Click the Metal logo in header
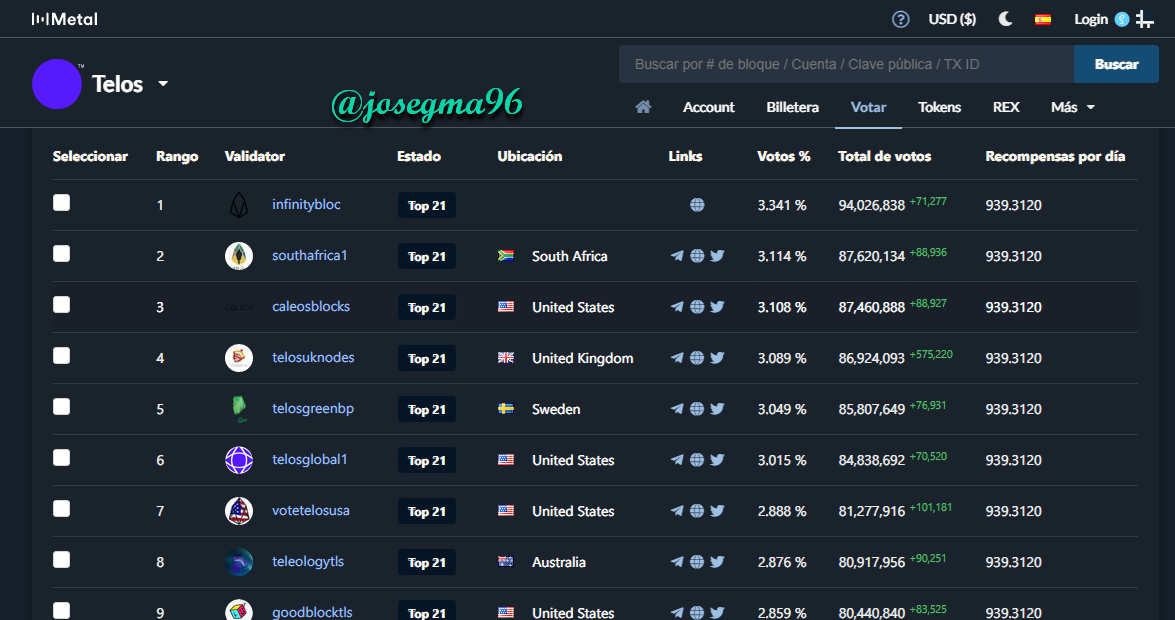 pyautogui.click(x=64, y=19)
